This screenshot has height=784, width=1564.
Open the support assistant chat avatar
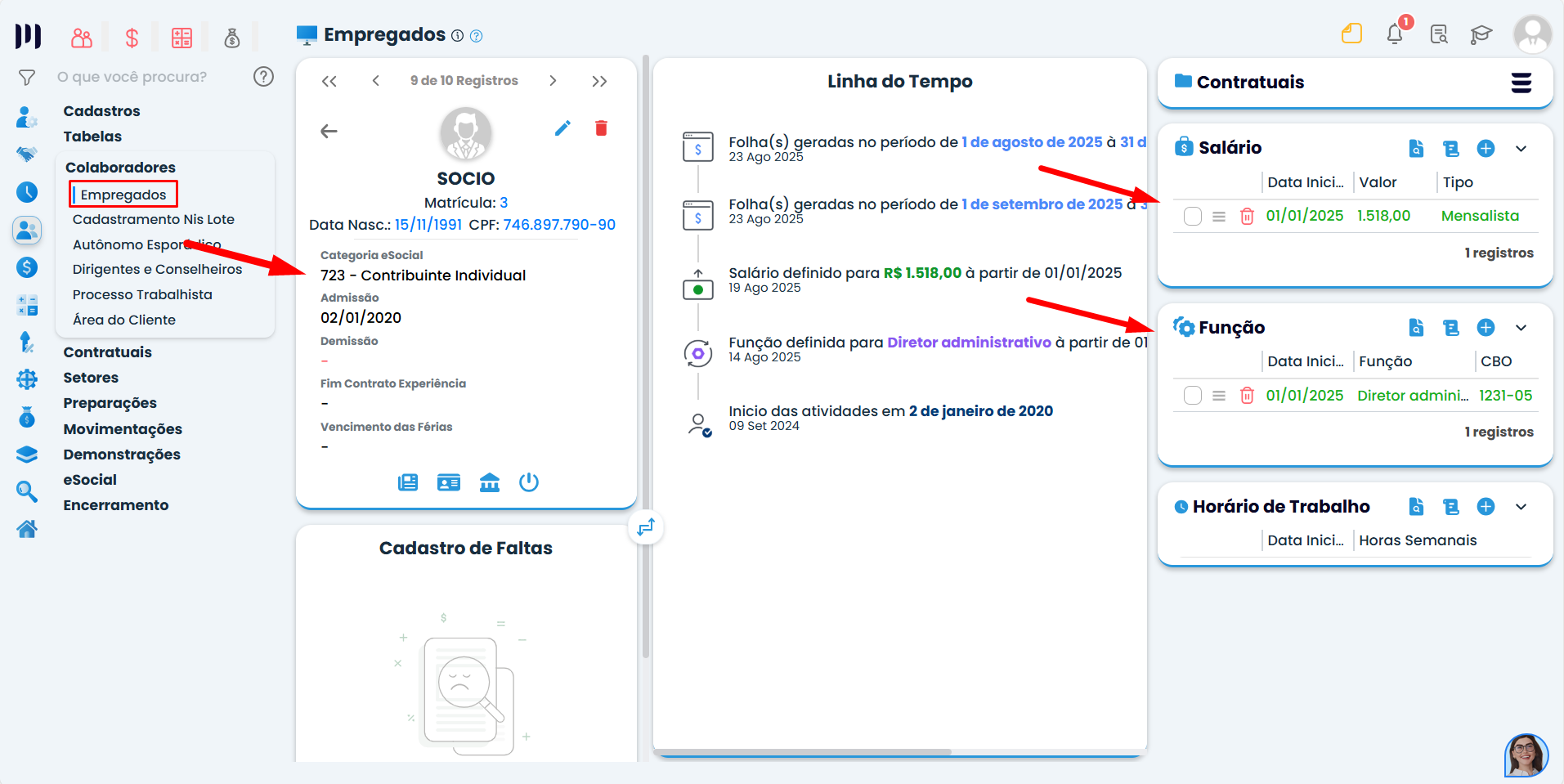coord(1526,755)
